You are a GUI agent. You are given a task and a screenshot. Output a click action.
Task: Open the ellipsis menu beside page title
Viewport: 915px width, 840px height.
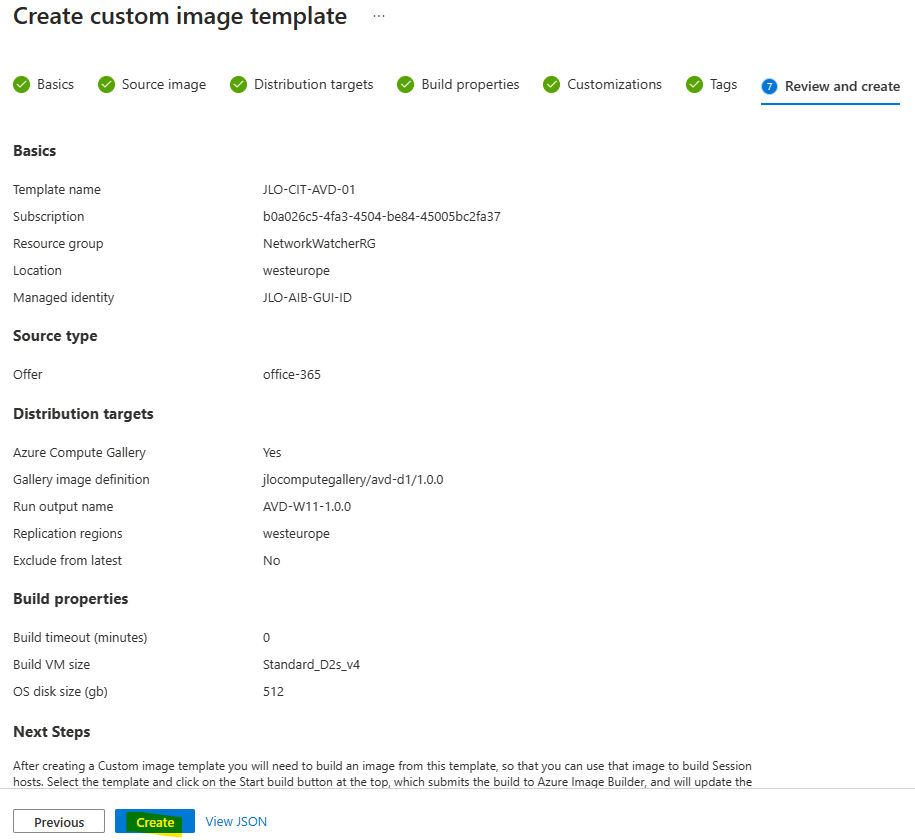379,16
